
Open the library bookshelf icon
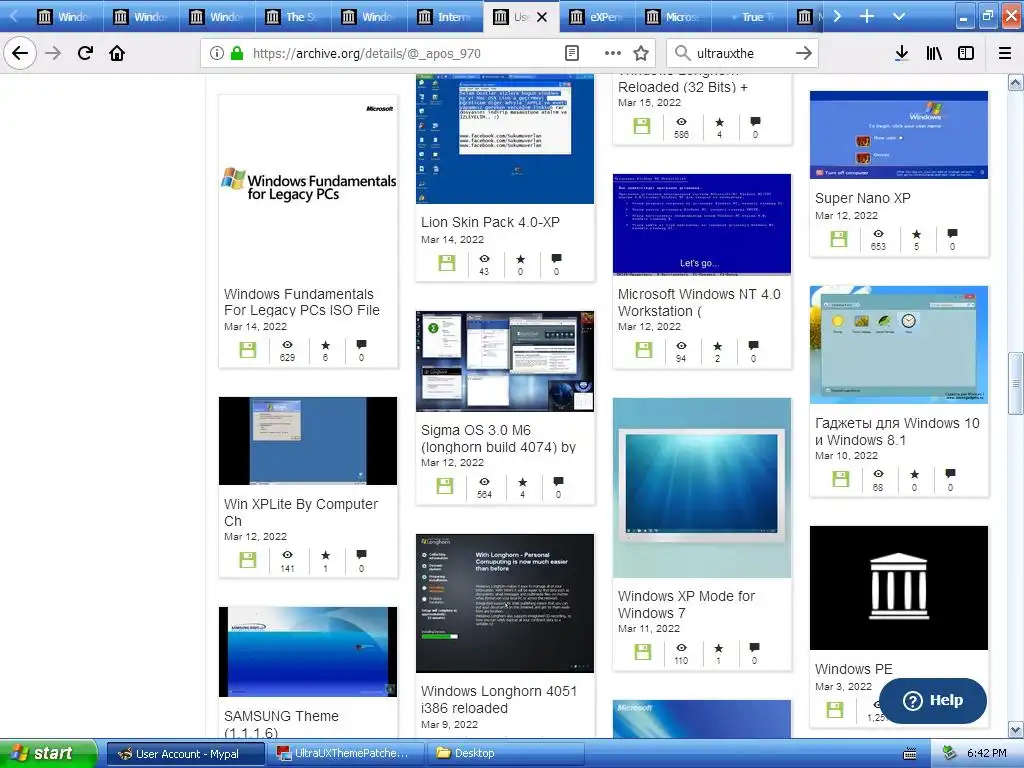click(x=934, y=53)
